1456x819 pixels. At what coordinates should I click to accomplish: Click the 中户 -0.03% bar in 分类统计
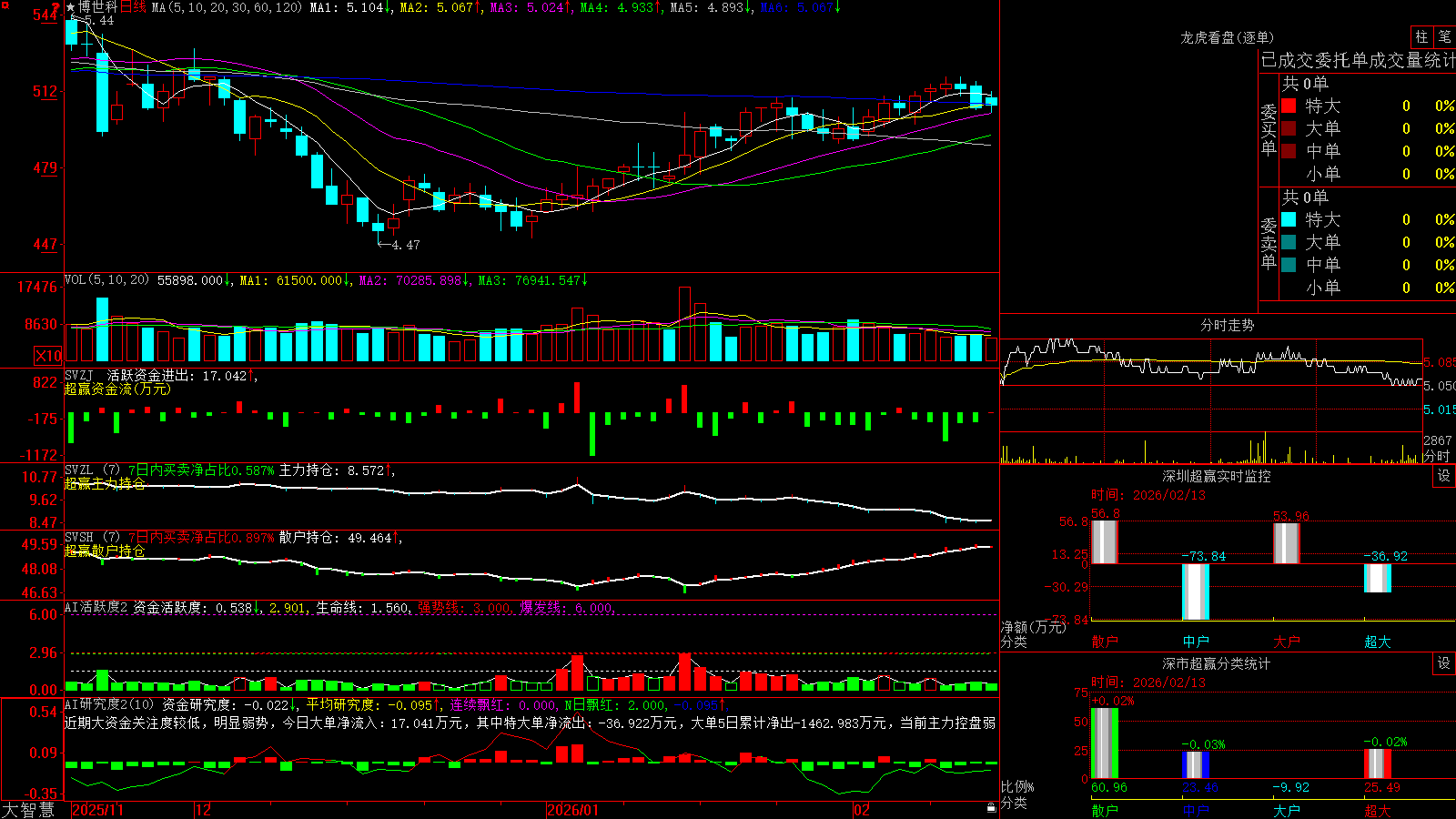tap(1196, 764)
